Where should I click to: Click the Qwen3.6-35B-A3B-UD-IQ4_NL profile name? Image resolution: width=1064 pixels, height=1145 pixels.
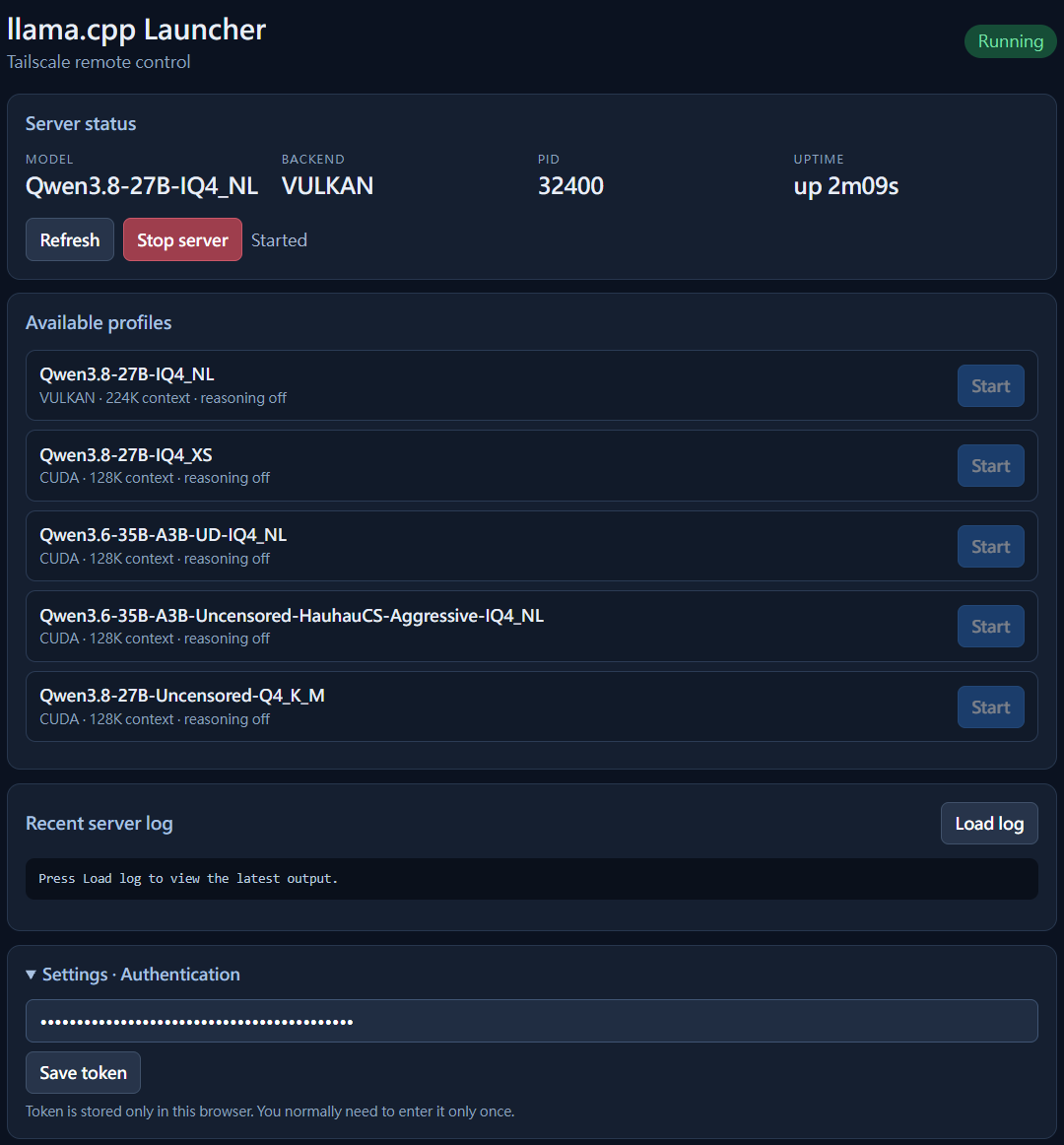click(x=163, y=535)
